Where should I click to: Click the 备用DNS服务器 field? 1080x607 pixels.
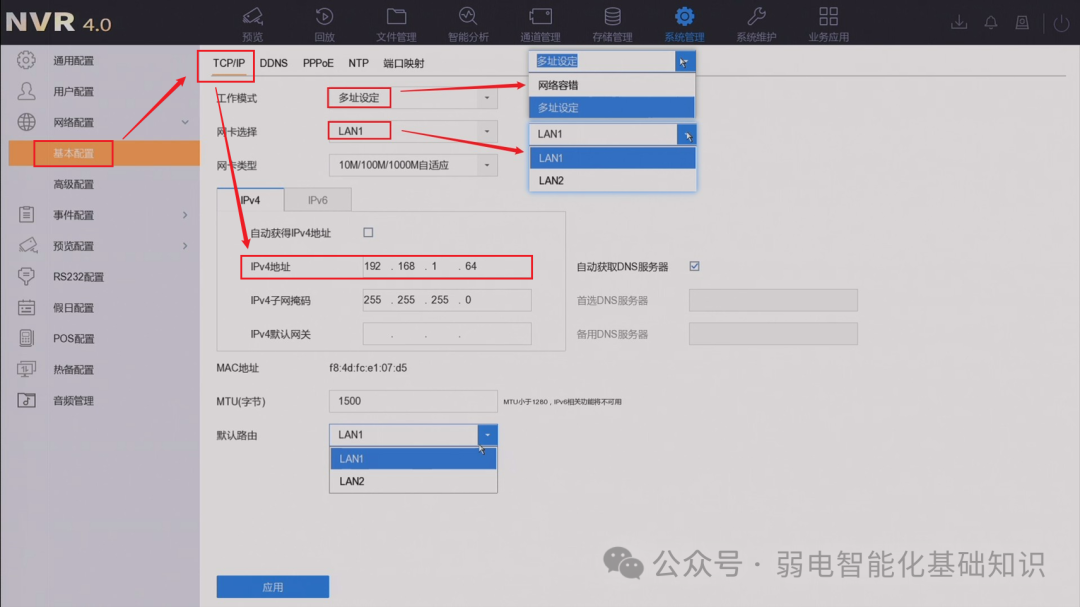tap(773, 334)
